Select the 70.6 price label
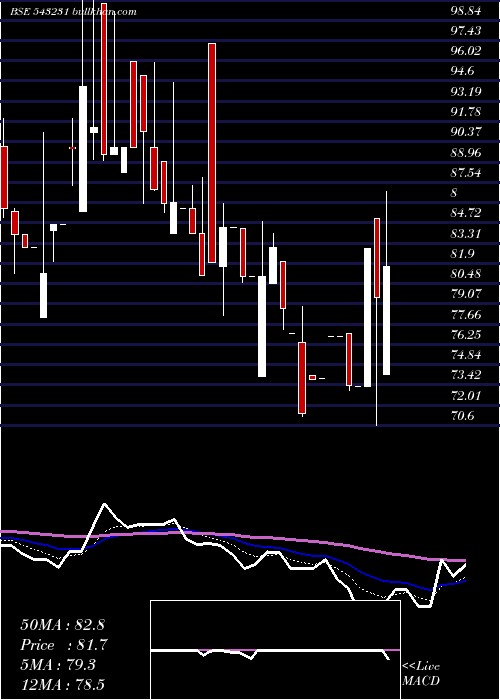 coord(462,416)
